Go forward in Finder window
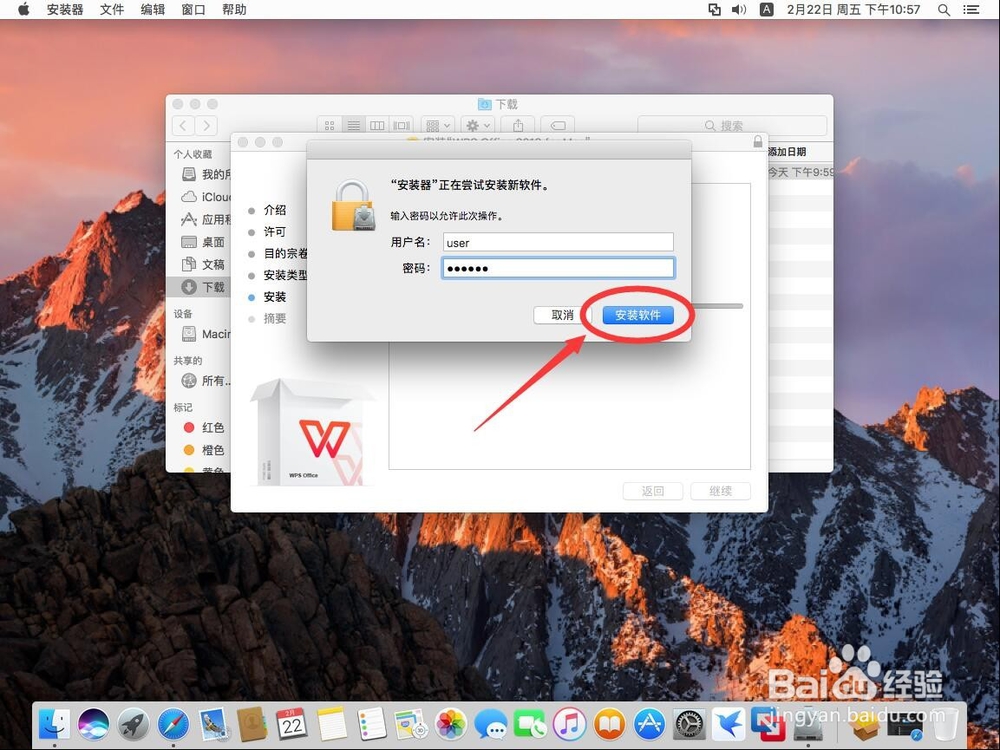This screenshot has height=750, width=1000. click(207, 126)
